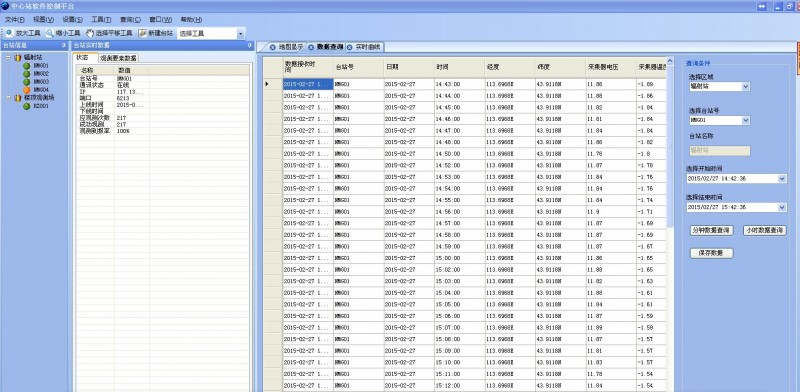Click the 台站名称 disabled text field
Viewport: 800px width, 392px height.
pyautogui.click(x=719, y=151)
